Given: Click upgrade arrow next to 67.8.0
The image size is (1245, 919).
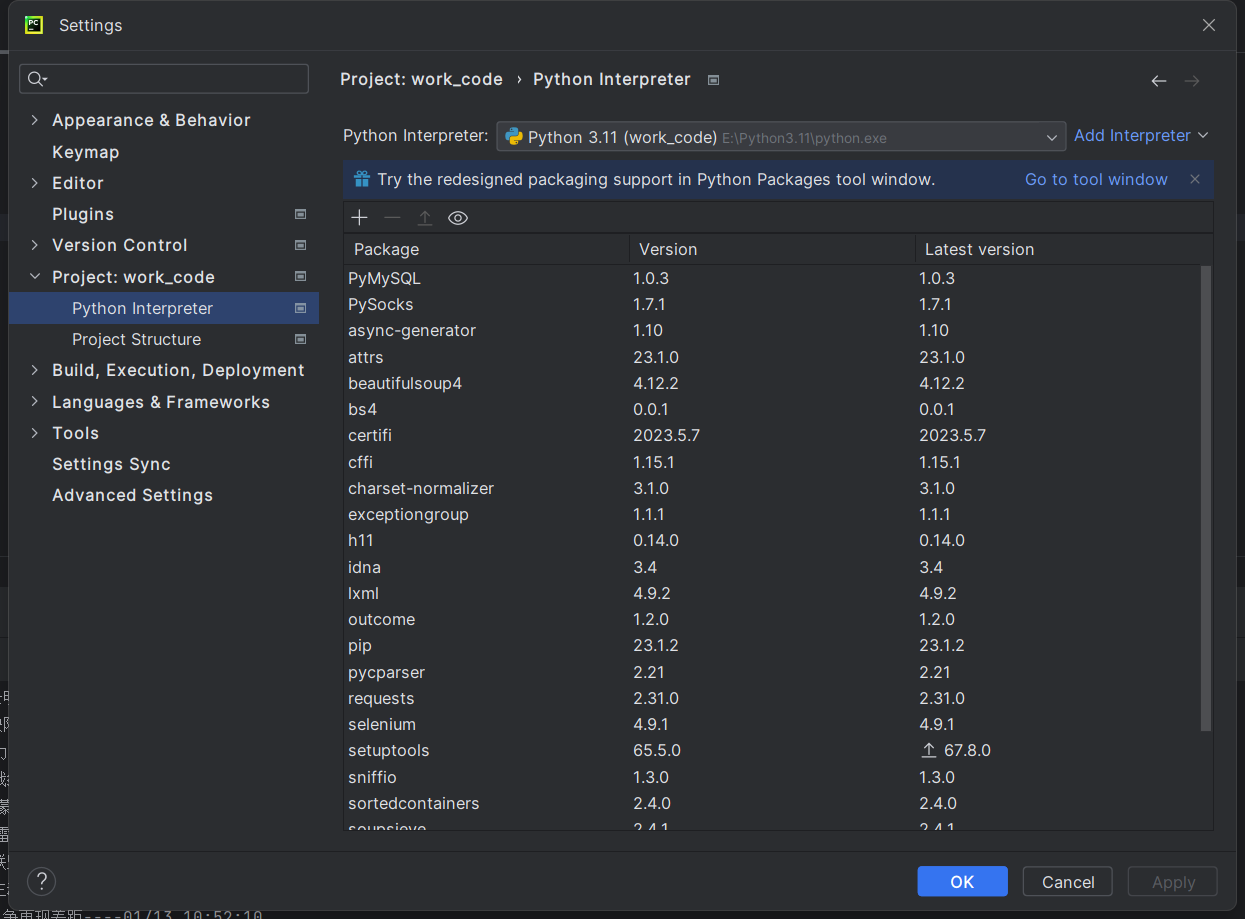Looking at the screenshot, I should pyautogui.click(x=929, y=750).
